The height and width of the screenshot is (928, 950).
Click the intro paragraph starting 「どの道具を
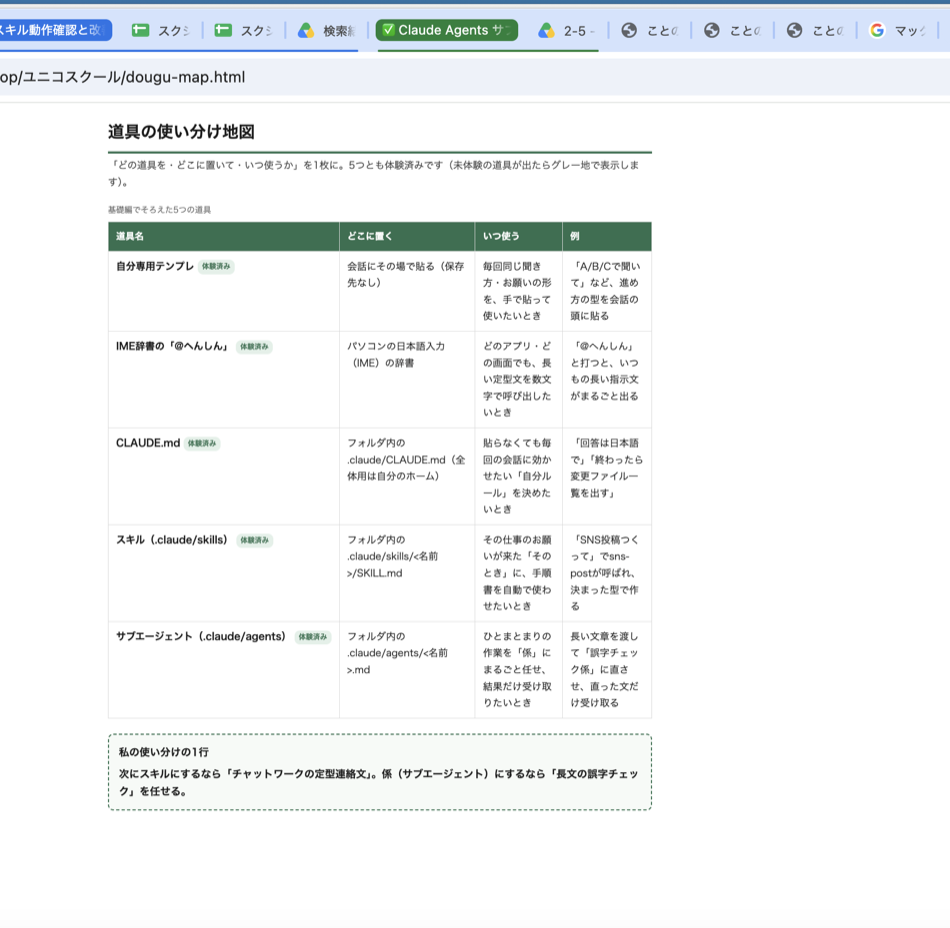(x=374, y=173)
